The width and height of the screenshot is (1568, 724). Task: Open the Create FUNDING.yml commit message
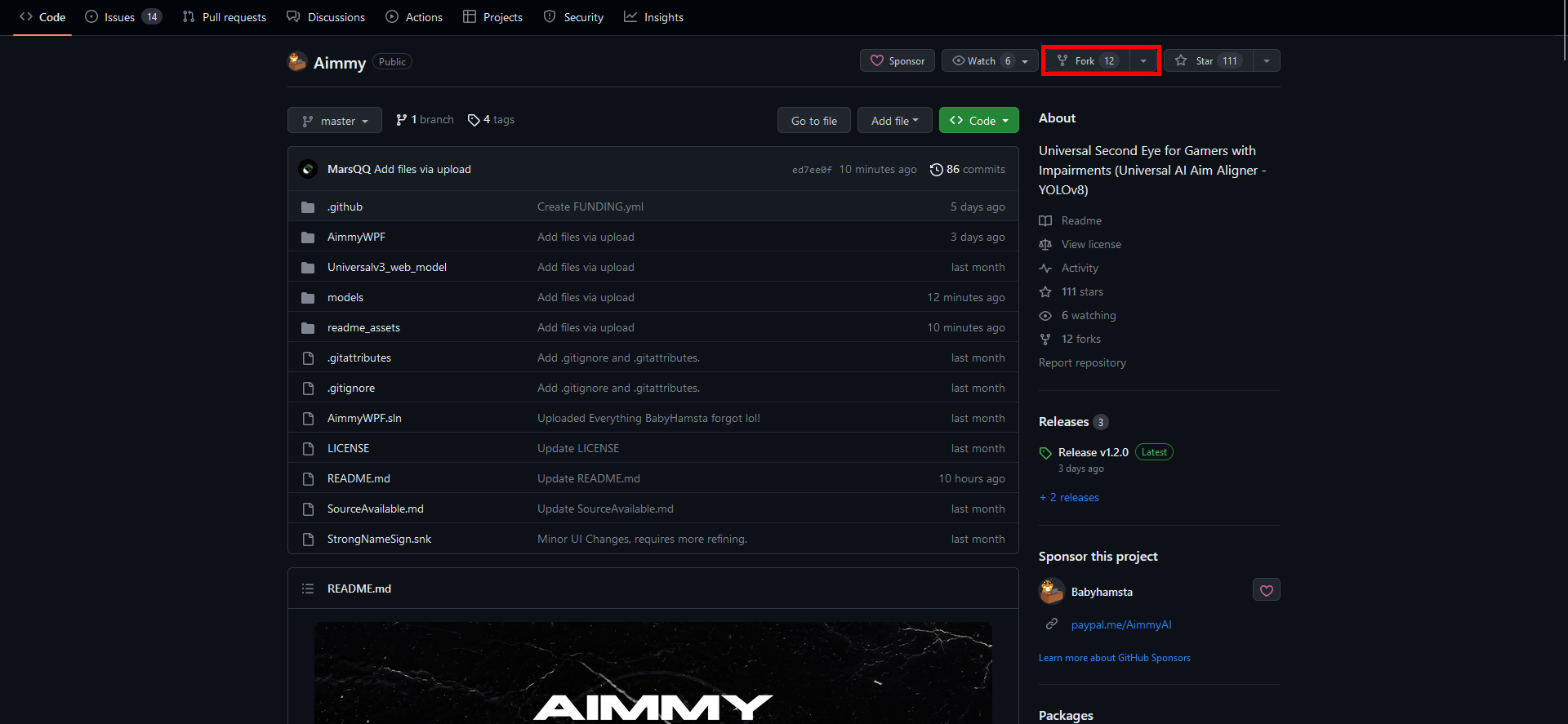590,207
